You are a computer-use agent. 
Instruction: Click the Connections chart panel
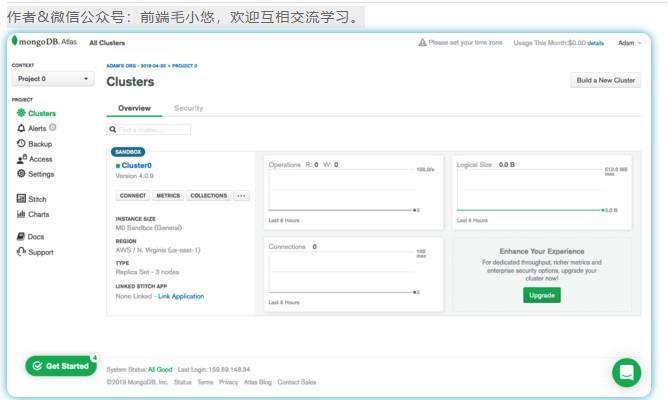[x=353, y=275]
